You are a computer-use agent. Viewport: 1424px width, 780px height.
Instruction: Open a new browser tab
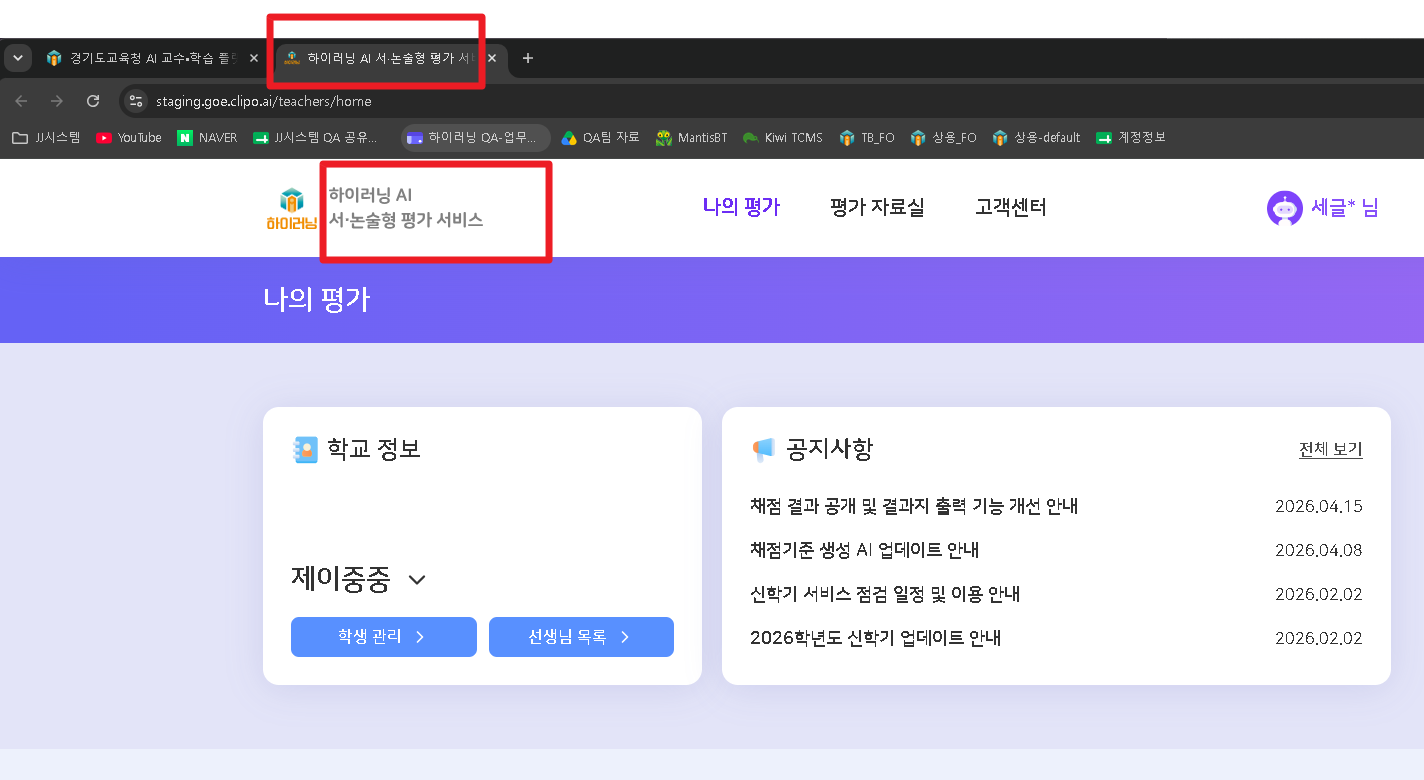click(x=528, y=58)
